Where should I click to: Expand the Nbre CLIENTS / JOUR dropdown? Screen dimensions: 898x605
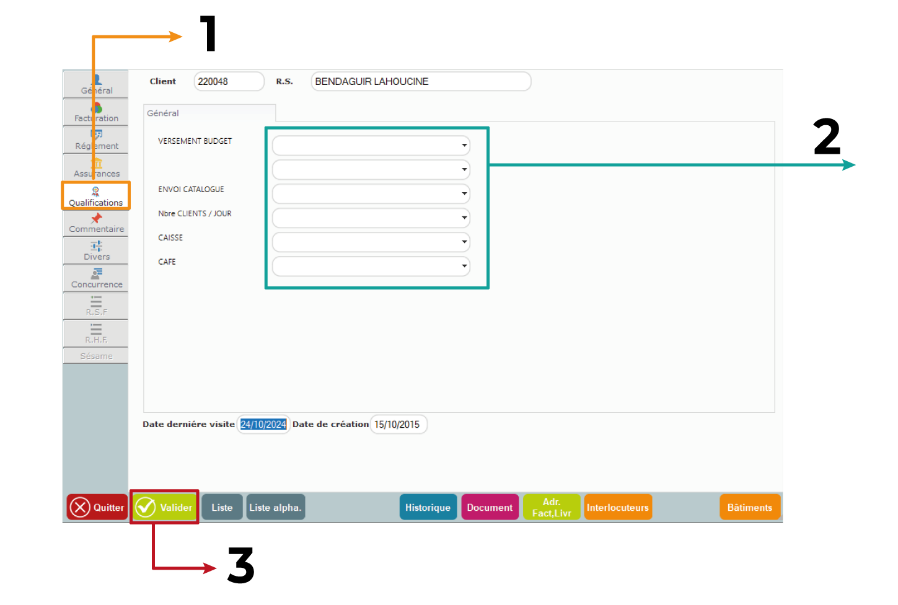pyautogui.click(x=371, y=218)
